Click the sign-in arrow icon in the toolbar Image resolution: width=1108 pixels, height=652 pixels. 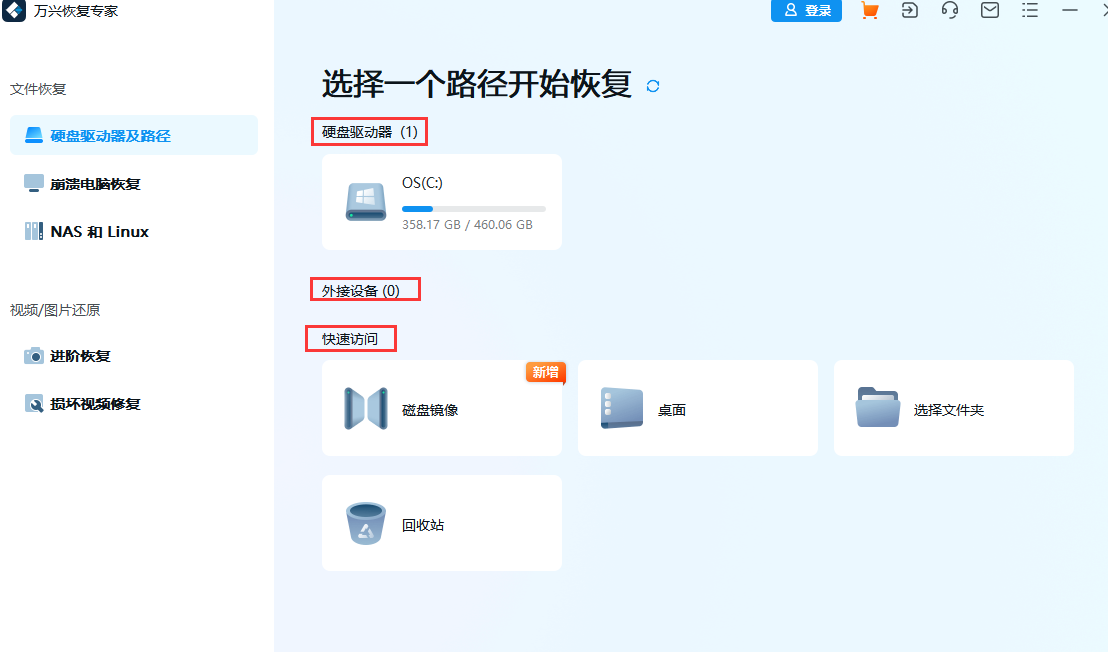[910, 11]
